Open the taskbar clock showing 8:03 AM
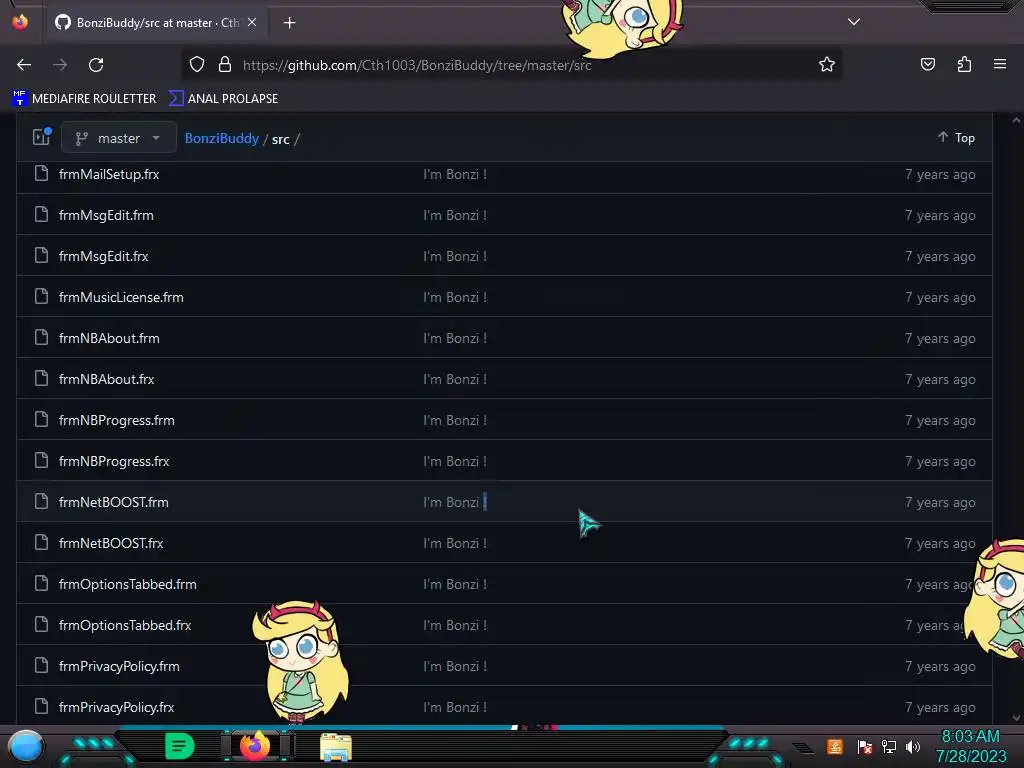 970,746
